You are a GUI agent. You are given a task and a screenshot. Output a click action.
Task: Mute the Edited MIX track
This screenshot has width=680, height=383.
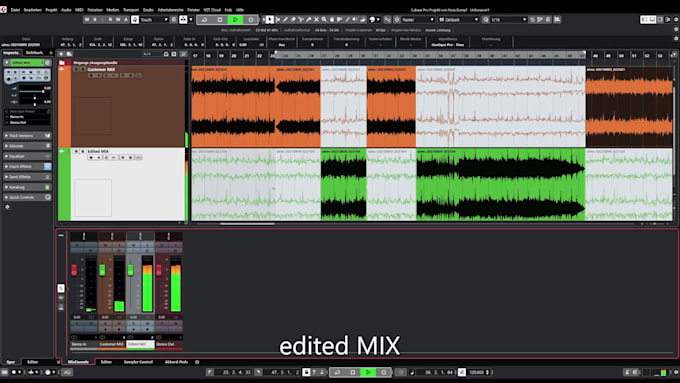76,151
